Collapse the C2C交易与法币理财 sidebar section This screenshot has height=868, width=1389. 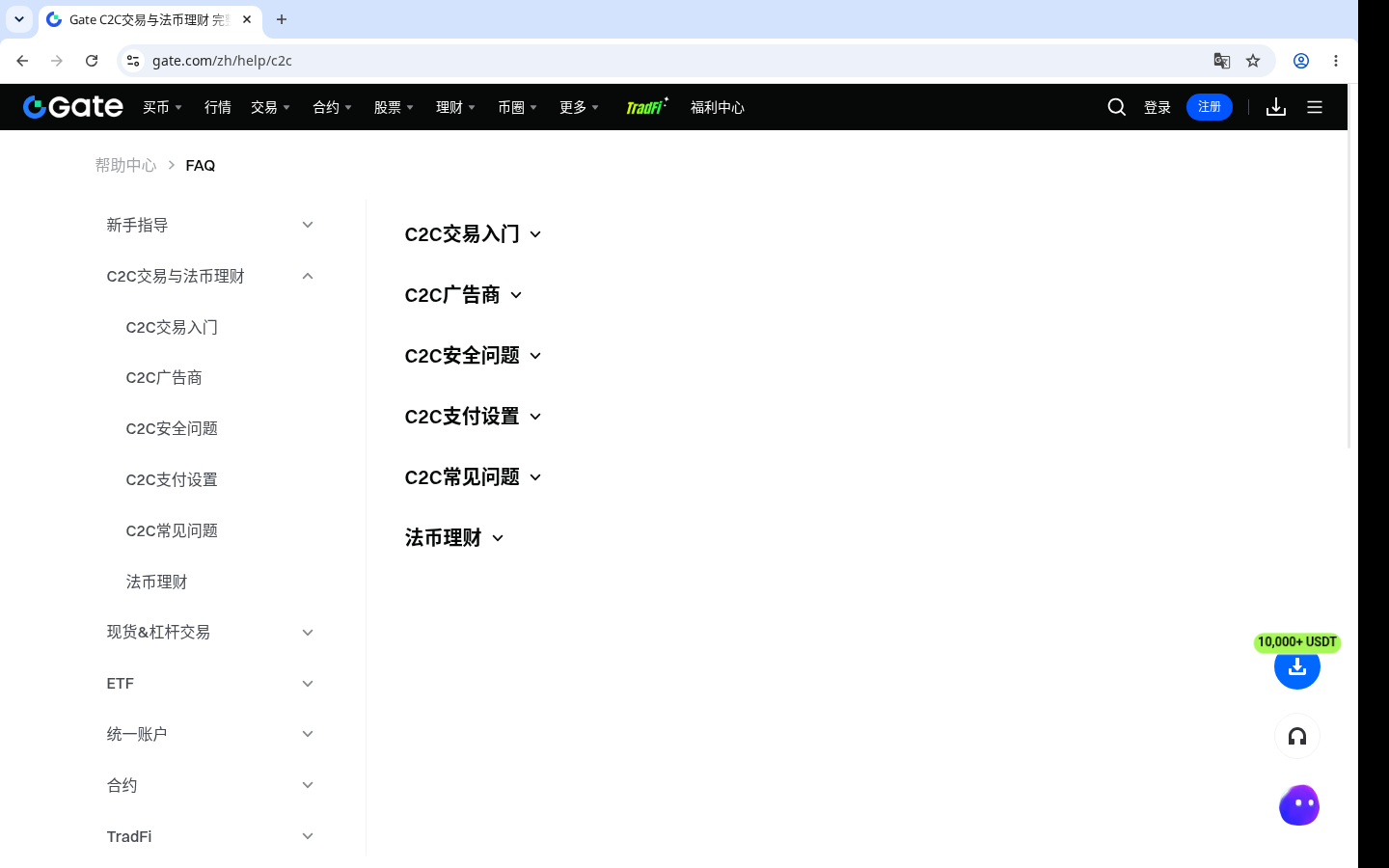(x=211, y=276)
